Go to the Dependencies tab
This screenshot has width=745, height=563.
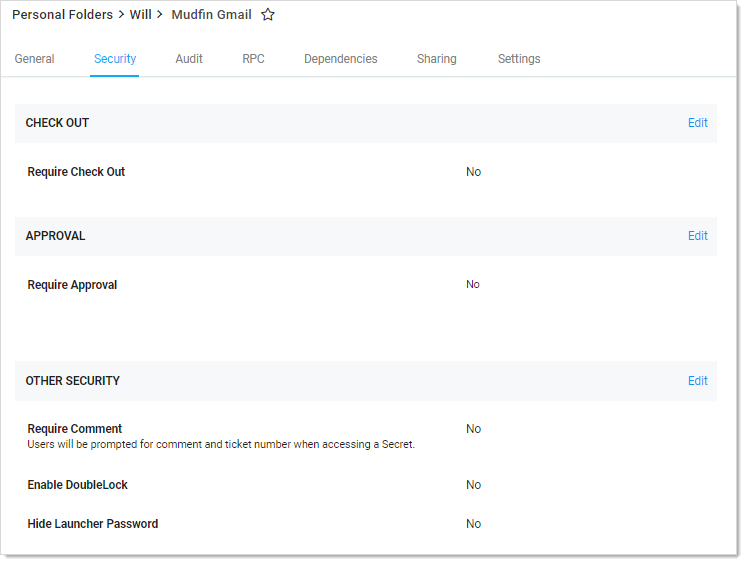click(341, 59)
